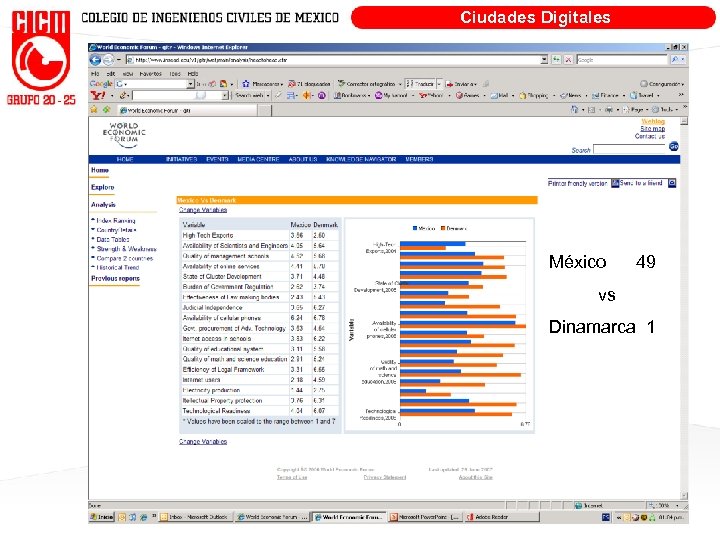This screenshot has width=720, height=540.
Task: Click the Historical Trend sidebar link
Action: 118,268
